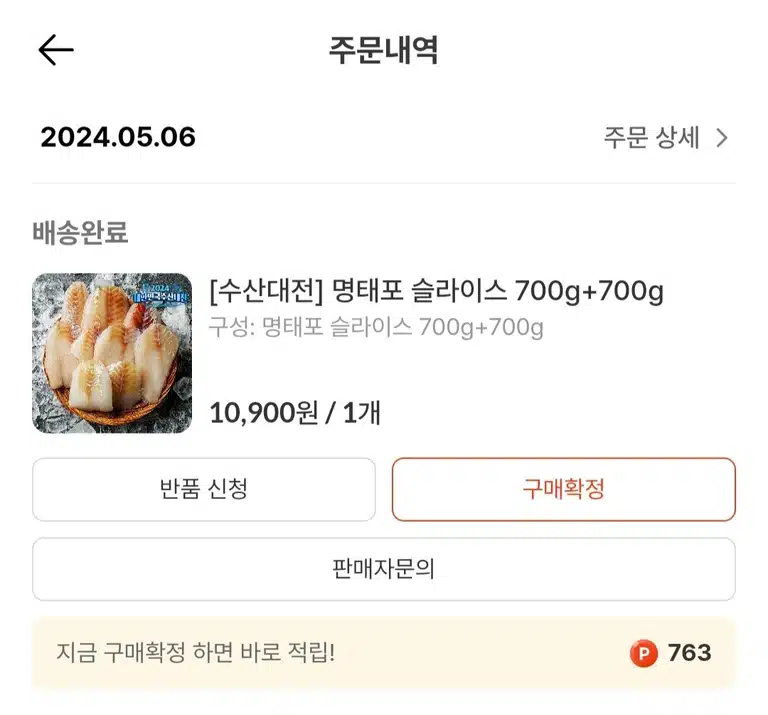Confirm purchase with 구매확정 button
This screenshot has width=768, height=715.
coord(564,489)
